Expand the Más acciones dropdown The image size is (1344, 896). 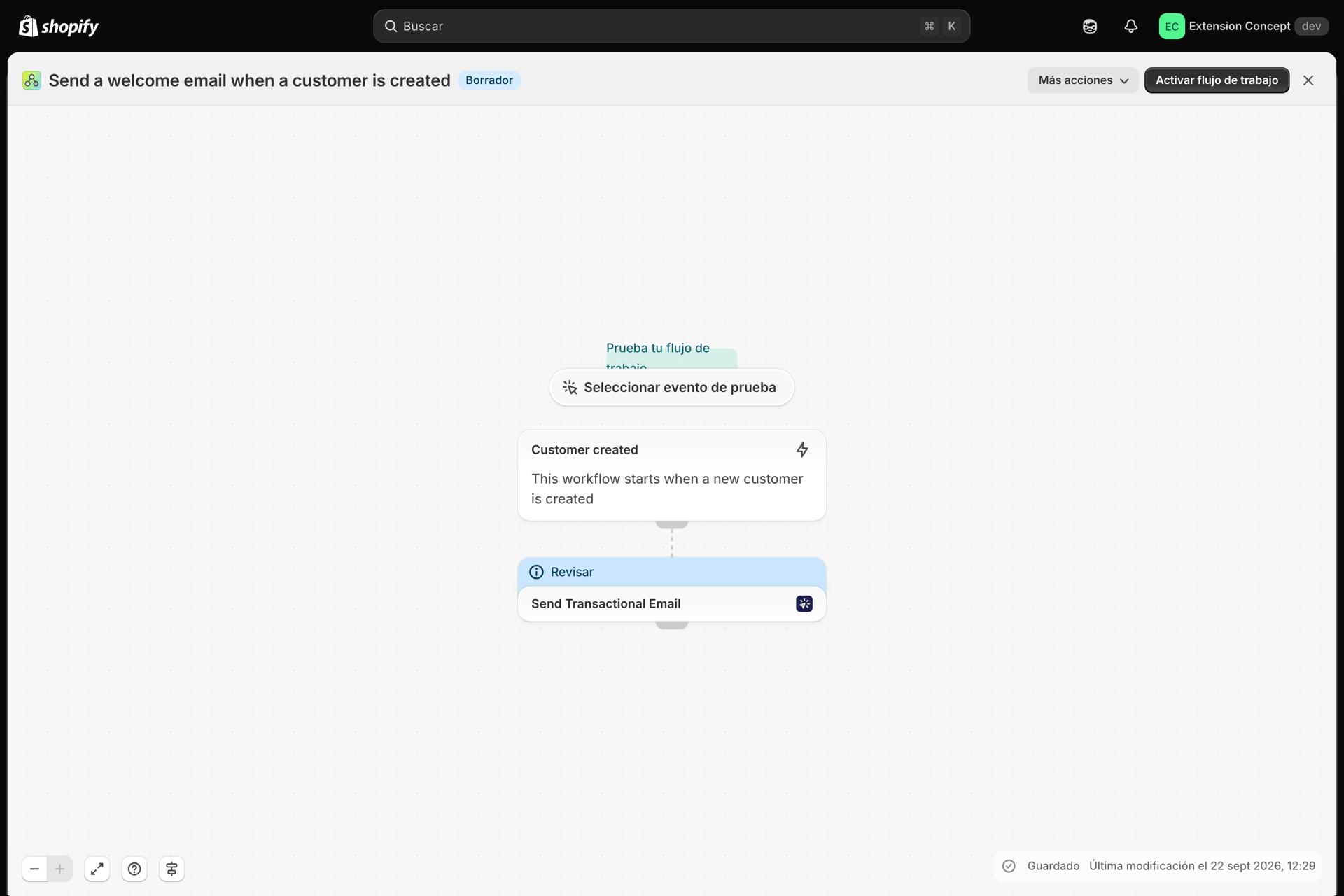pos(1083,80)
